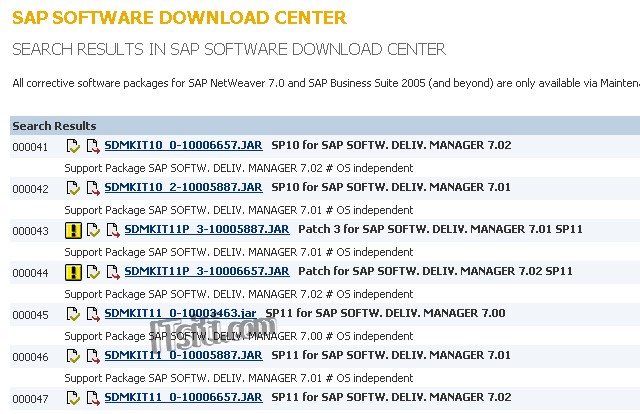Screen dimensions: 640x414
Task: Open SDMKIT11_0-10006657.JAR download link
Action: [183, 397]
